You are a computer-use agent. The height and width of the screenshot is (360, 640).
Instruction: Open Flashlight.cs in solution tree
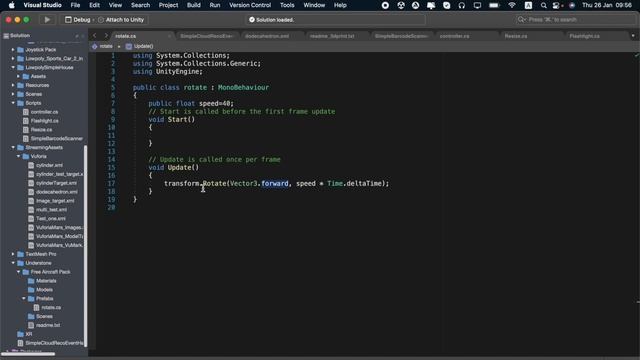pos(44,121)
